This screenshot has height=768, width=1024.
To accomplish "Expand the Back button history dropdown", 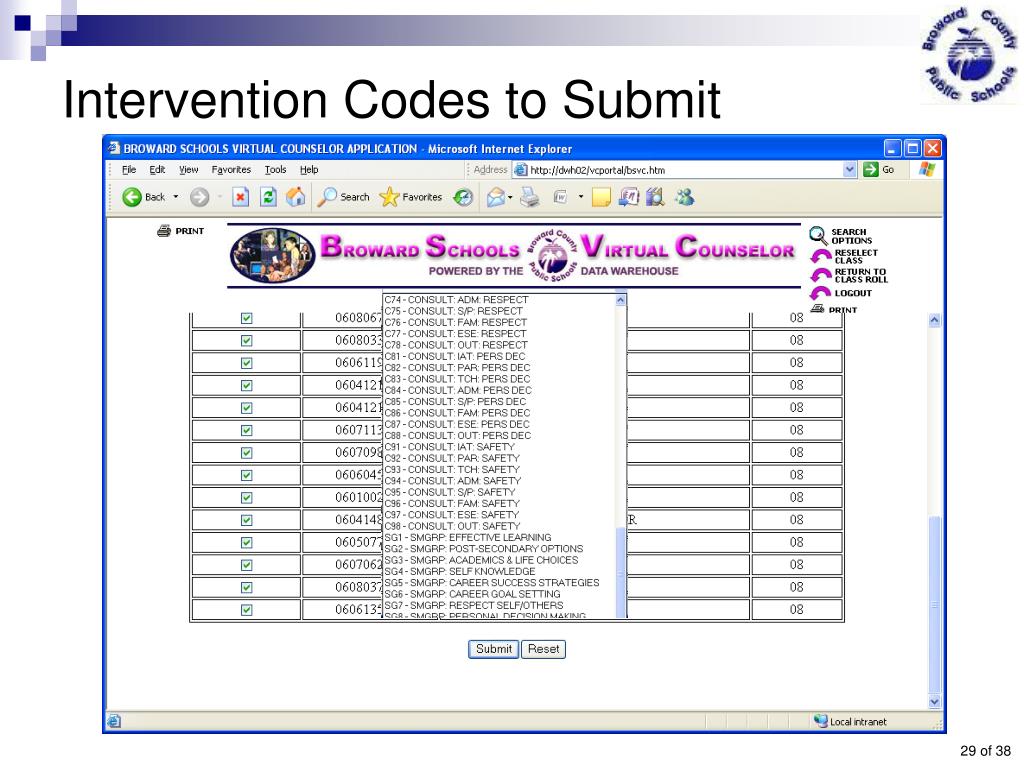I will 176,197.
